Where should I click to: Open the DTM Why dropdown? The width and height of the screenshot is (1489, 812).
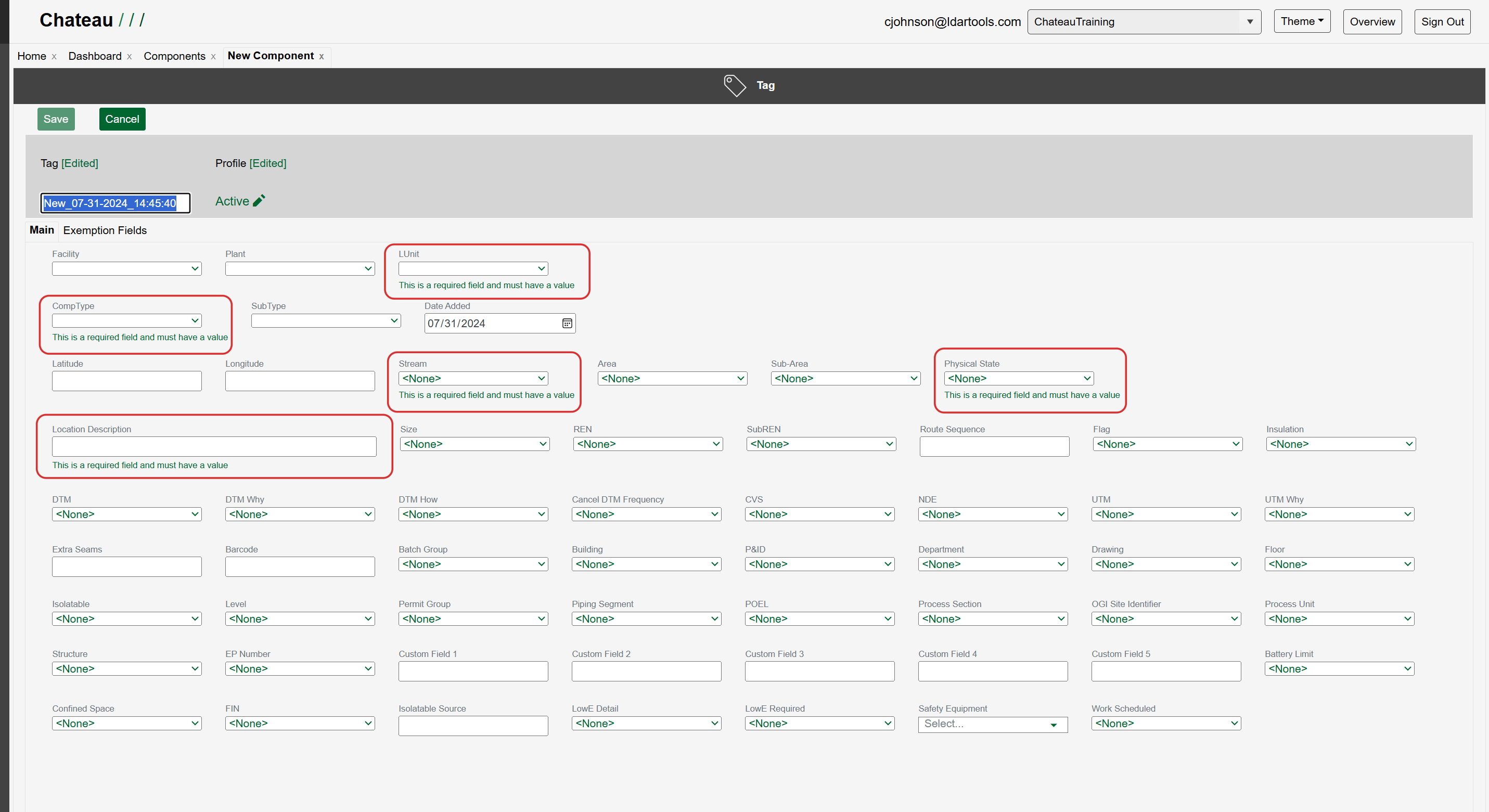point(300,514)
